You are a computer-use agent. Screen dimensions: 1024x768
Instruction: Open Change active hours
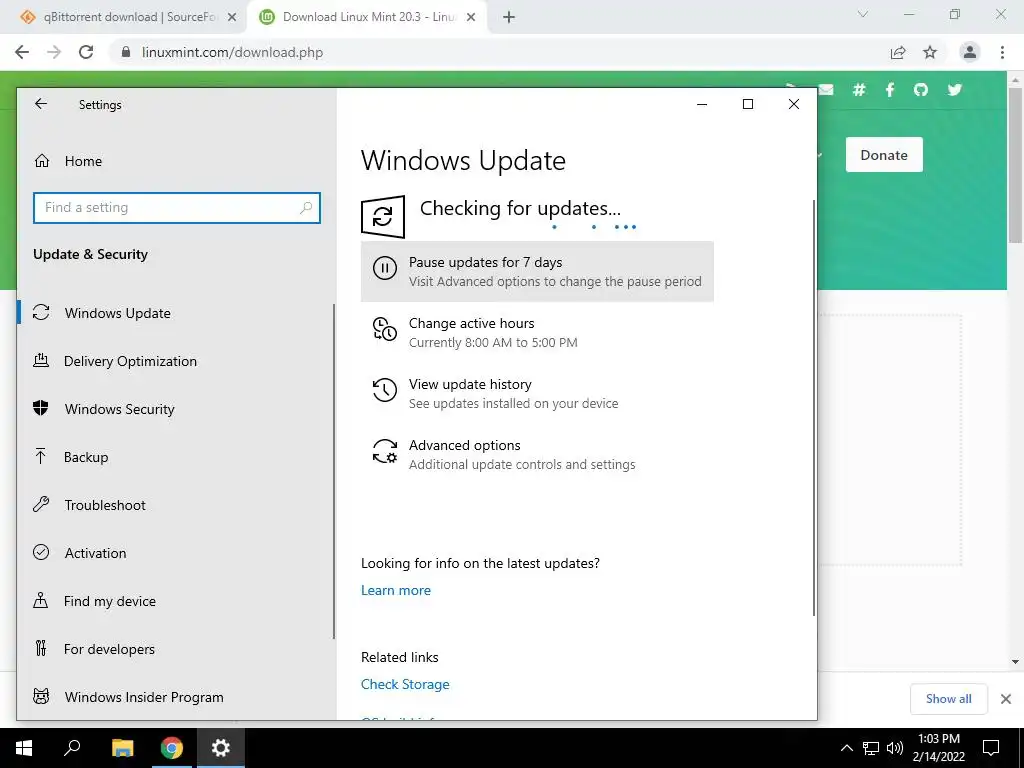(537, 332)
